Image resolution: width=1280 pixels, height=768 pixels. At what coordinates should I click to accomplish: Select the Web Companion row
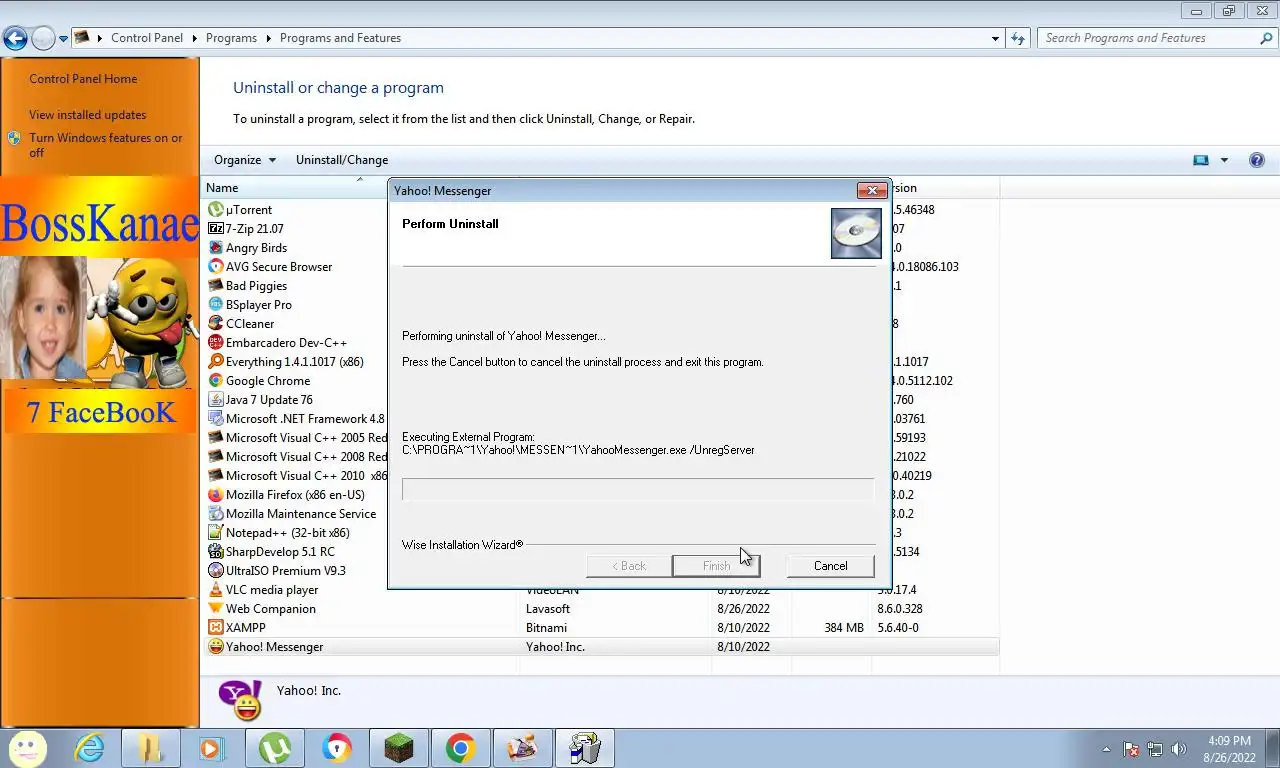click(x=601, y=609)
